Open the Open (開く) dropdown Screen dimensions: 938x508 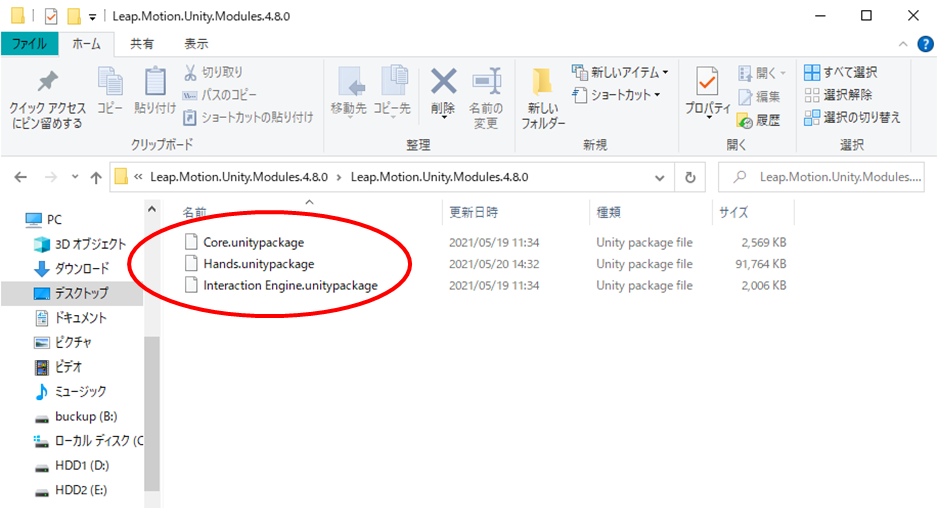[762, 73]
